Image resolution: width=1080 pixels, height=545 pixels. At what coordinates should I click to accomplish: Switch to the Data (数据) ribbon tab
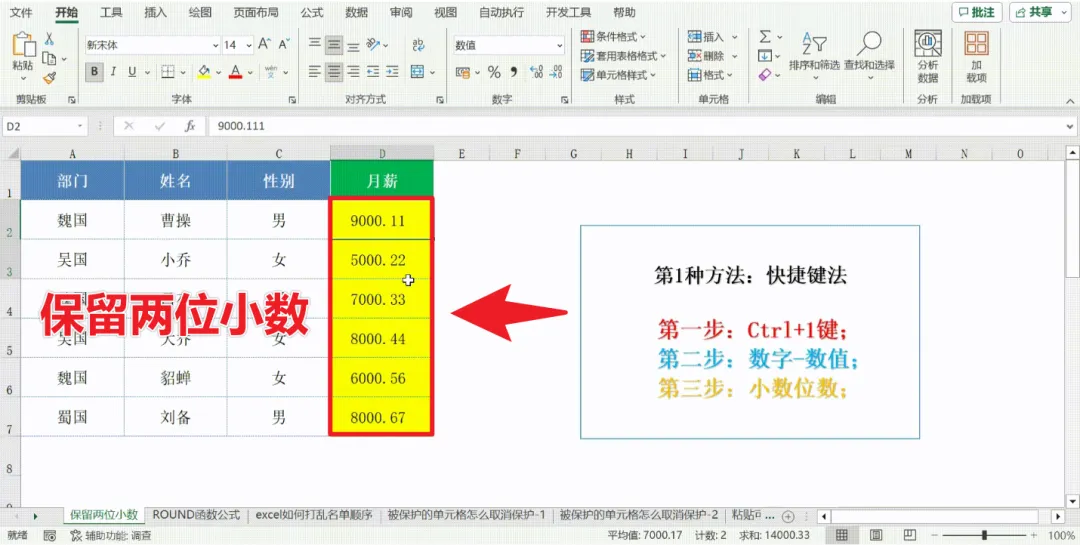tap(356, 12)
